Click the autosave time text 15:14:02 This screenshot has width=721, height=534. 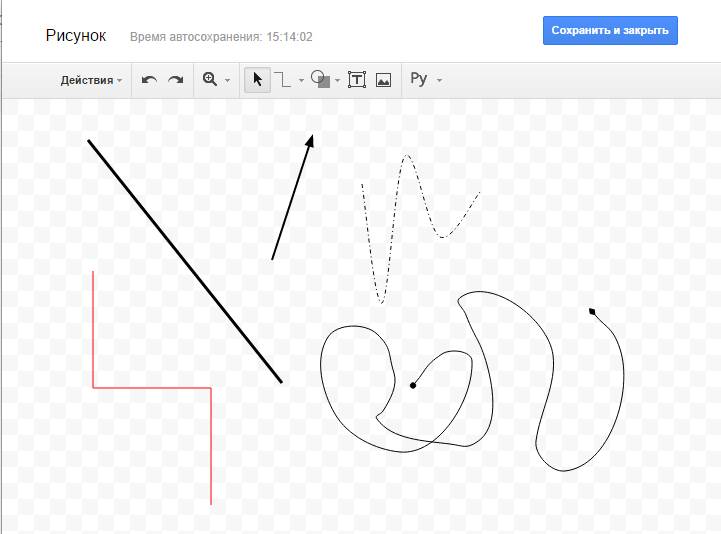tap(289, 37)
